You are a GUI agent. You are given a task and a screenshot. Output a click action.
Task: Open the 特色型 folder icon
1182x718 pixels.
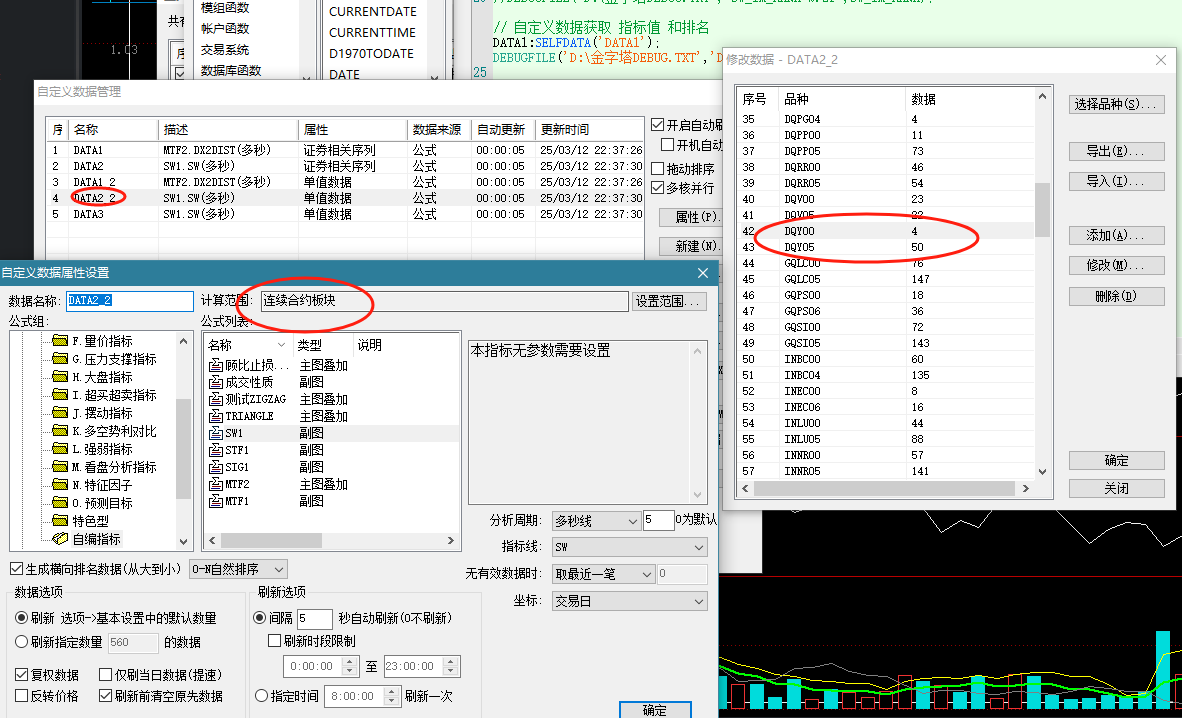[60, 521]
